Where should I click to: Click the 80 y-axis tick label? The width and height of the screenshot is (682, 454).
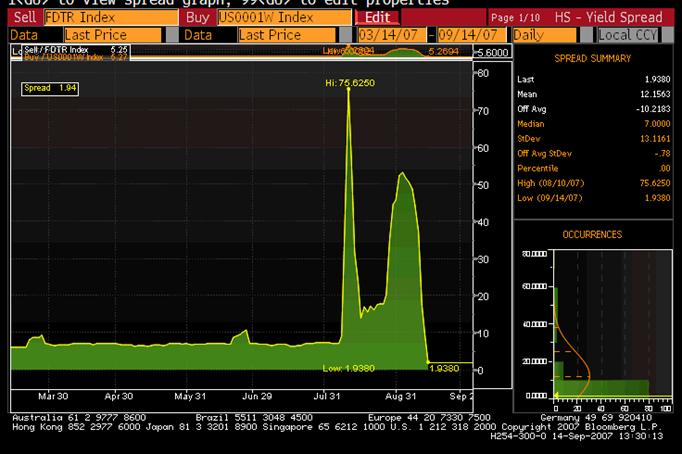[x=483, y=73]
